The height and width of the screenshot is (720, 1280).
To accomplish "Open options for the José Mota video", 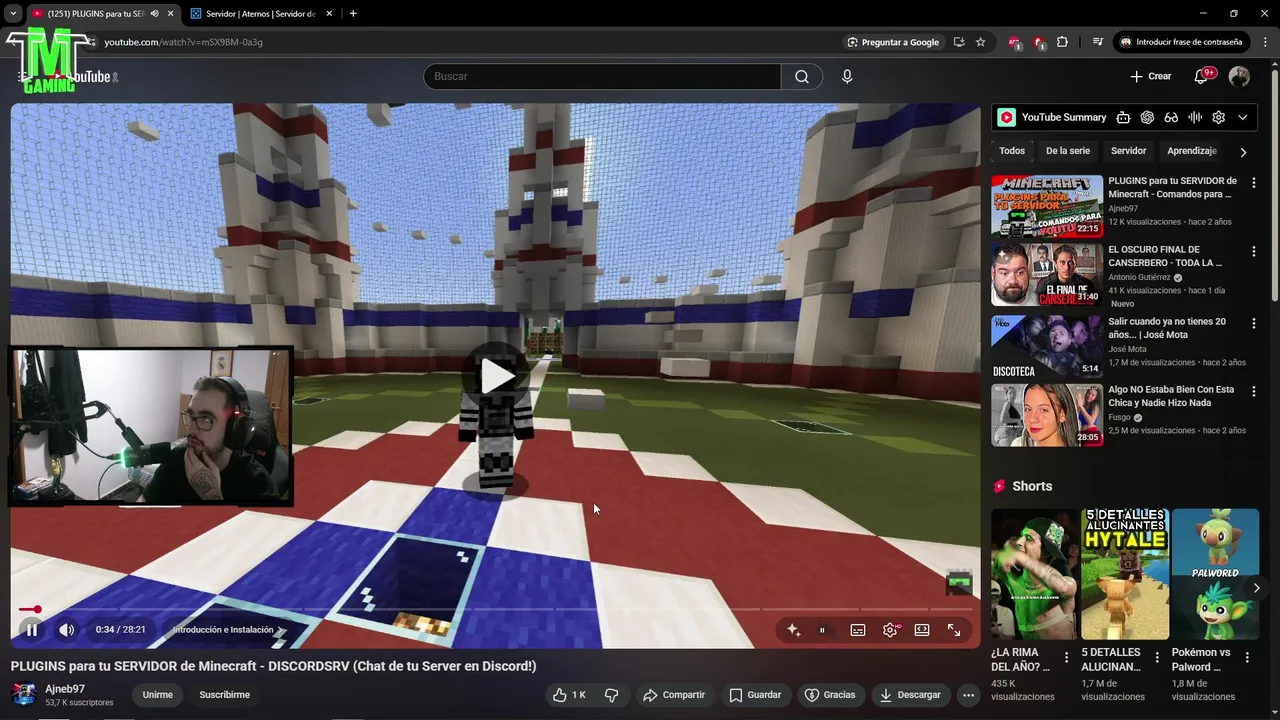I will (x=1253, y=323).
